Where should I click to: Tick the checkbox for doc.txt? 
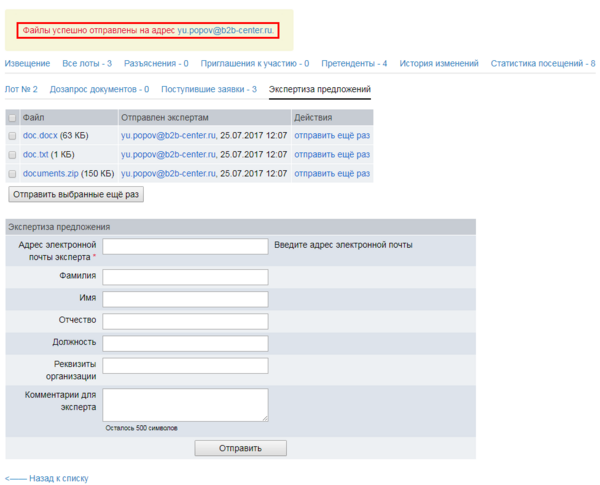click(x=12, y=155)
